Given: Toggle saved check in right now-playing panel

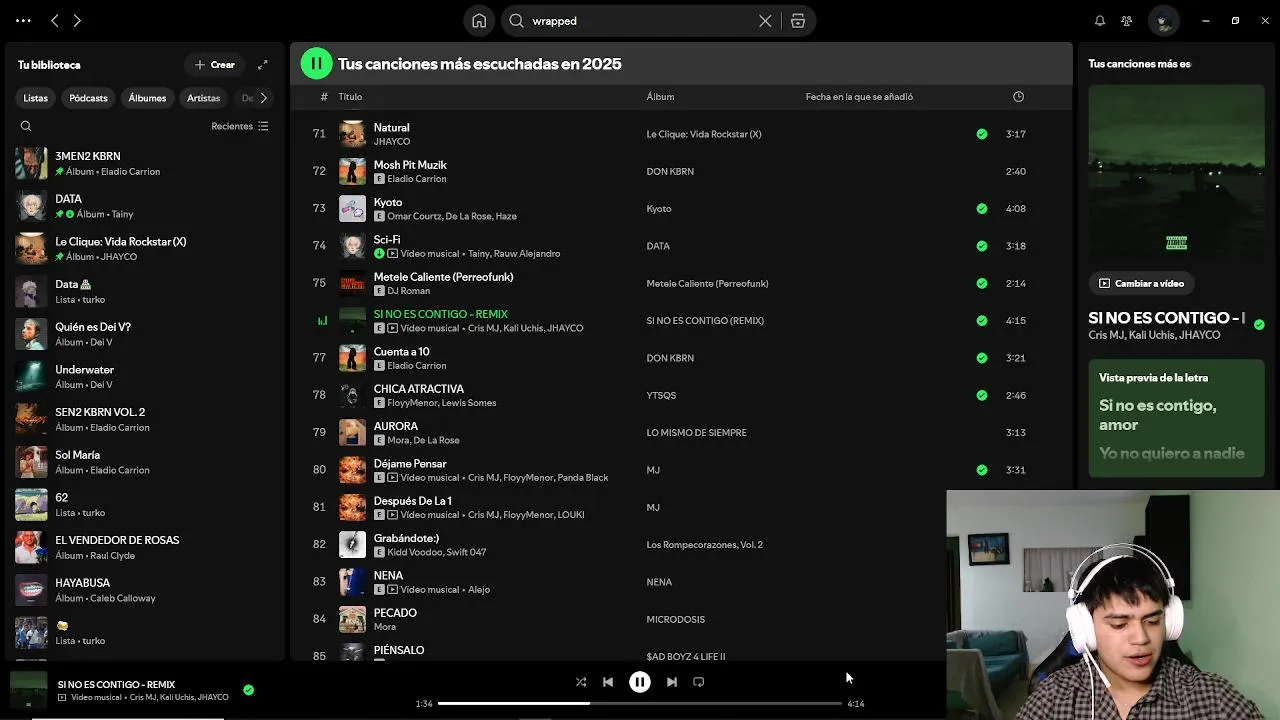Looking at the screenshot, I should tap(1259, 324).
